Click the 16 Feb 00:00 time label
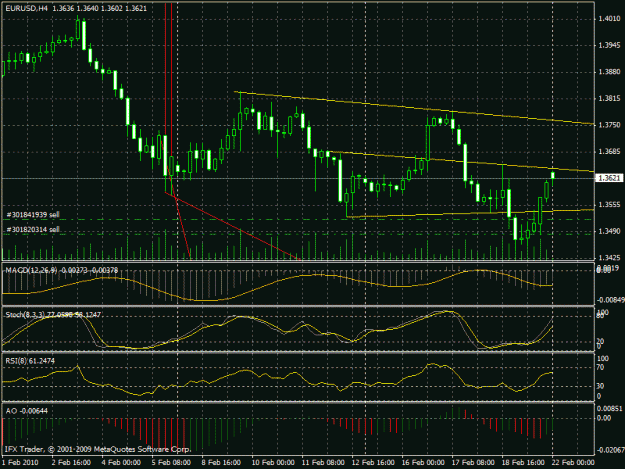Screen dimensions: 625x469 pos(423,462)
